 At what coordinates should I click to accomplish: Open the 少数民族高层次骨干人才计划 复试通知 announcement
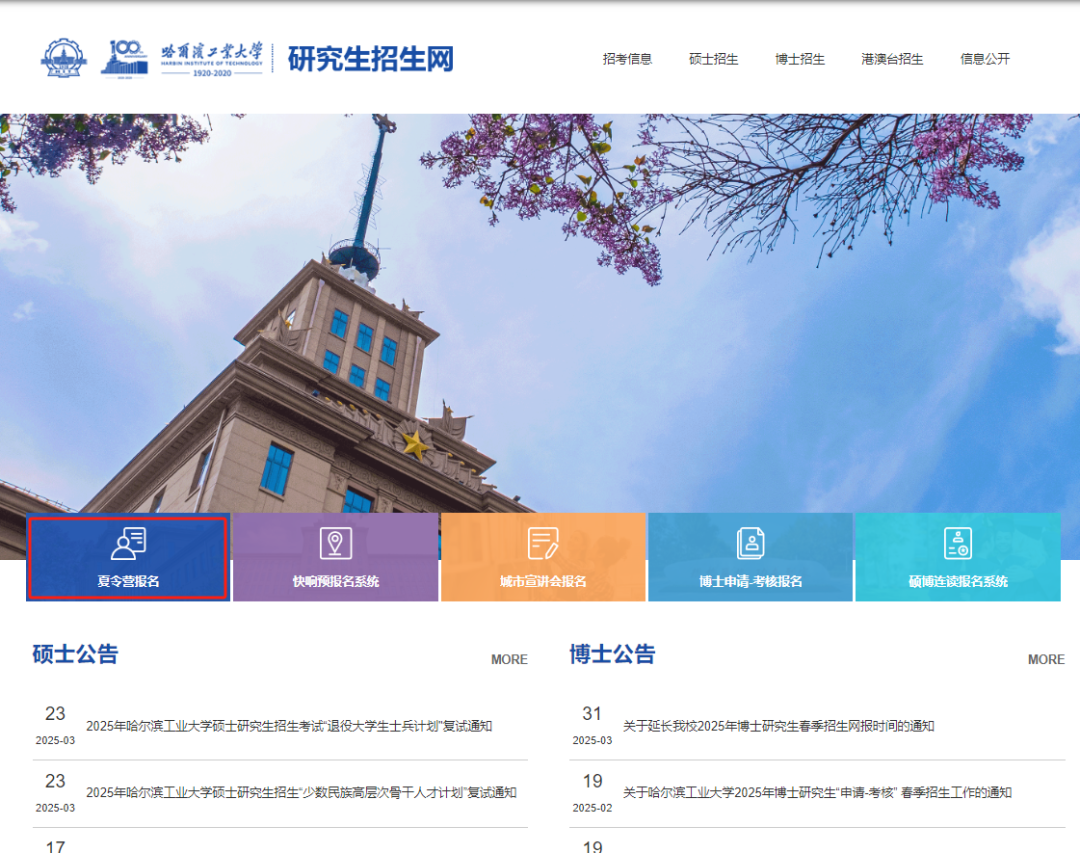(x=301, y=793)
